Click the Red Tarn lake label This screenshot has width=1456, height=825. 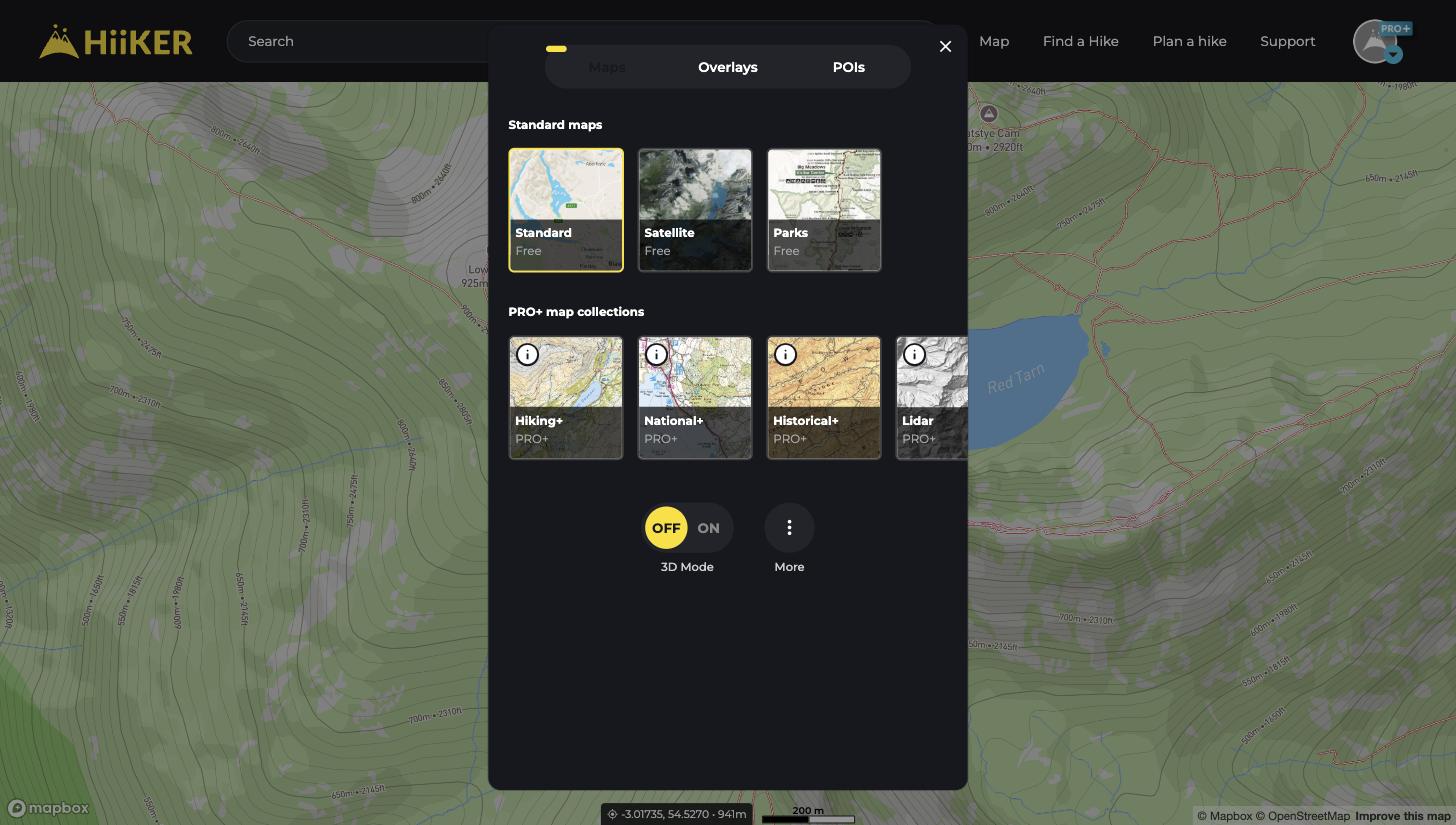(x=1016, y=378)
